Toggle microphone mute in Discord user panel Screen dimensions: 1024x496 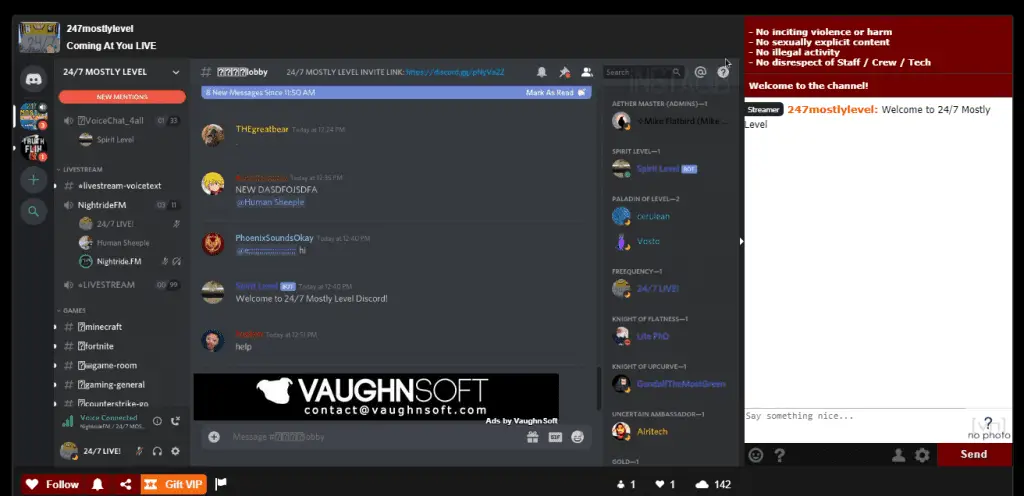point(139,451)
